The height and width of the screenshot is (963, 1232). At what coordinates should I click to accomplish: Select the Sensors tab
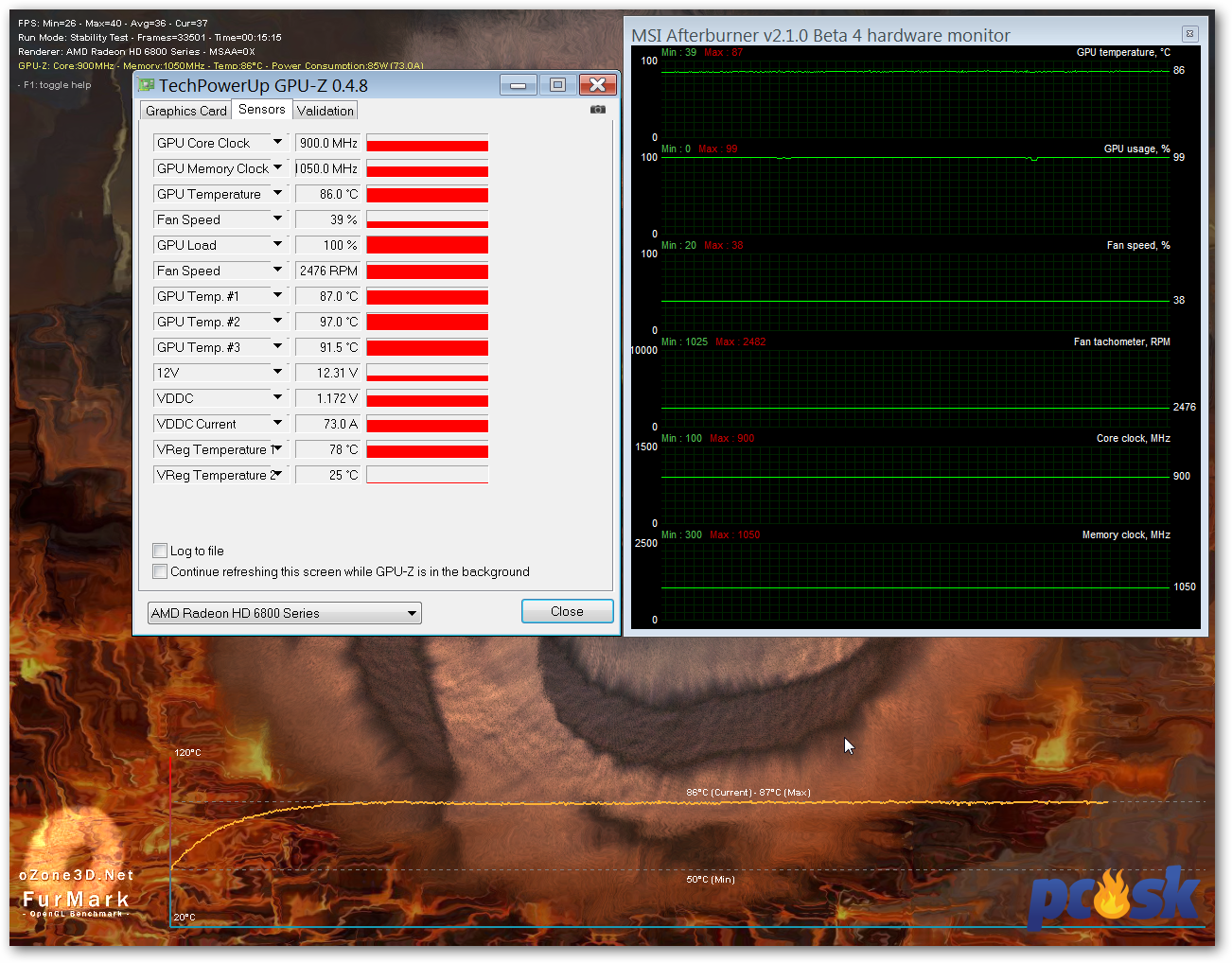click(262, 110)
